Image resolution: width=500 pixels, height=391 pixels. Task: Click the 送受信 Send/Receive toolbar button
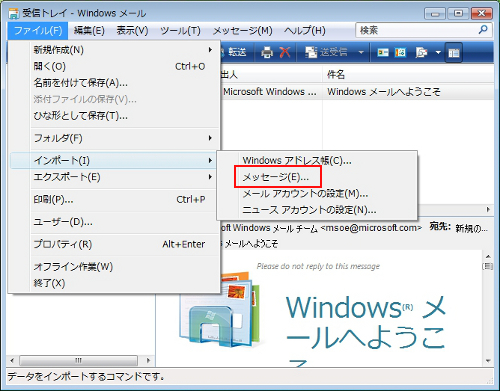point(326,52)
